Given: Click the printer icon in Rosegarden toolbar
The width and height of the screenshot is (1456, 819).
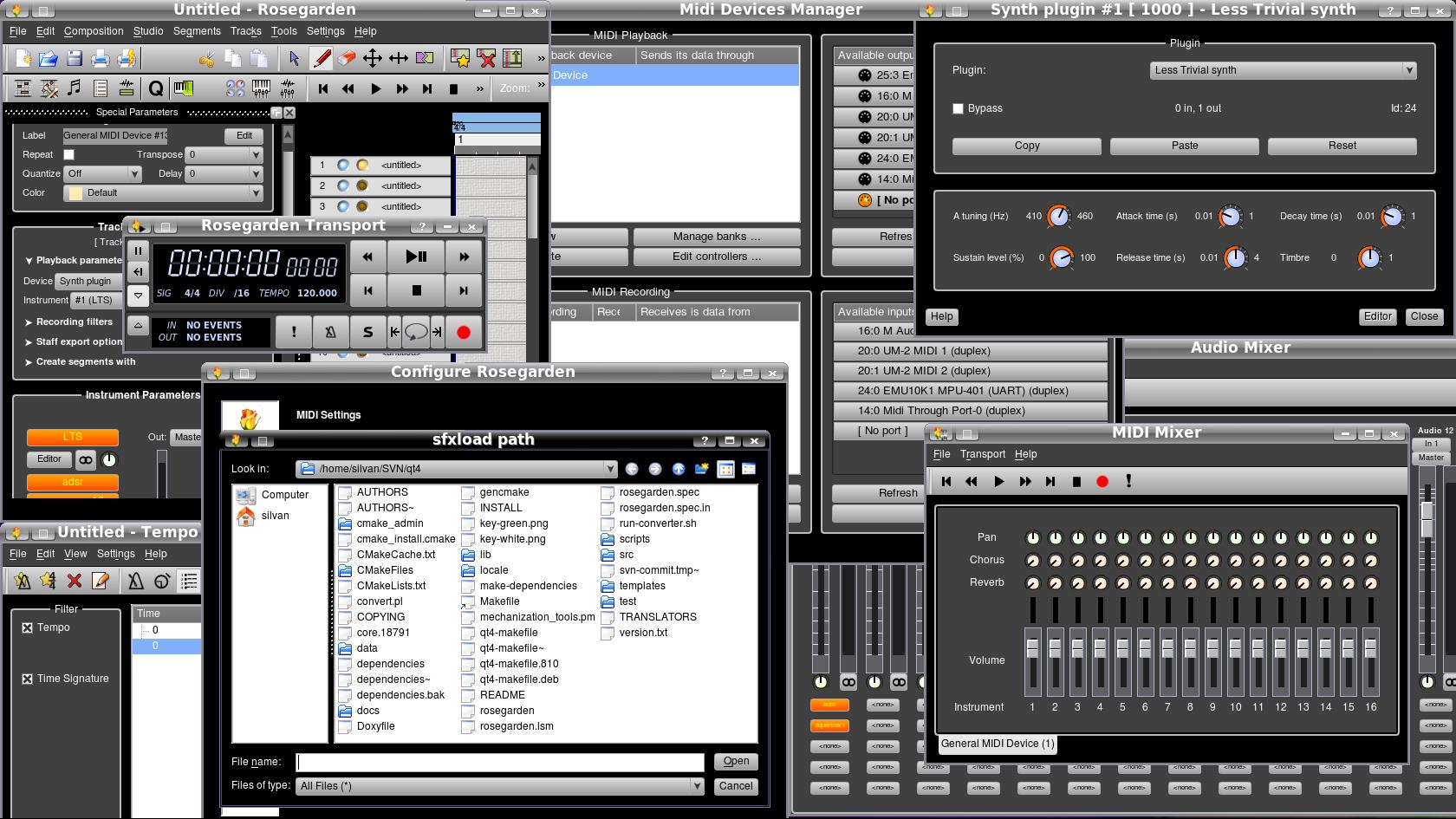Looking at the screenshot, I should coord(101,58).
